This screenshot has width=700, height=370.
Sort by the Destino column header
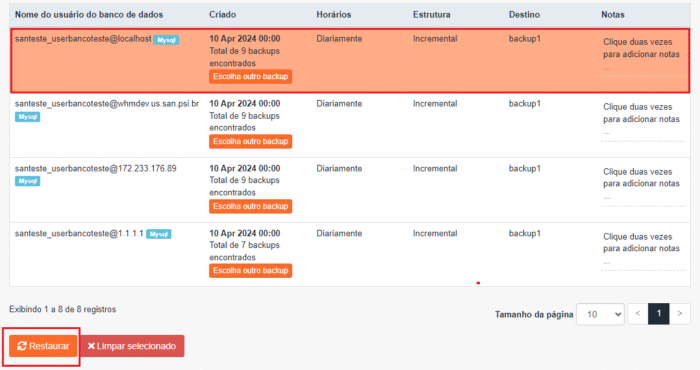coord(524,15)
